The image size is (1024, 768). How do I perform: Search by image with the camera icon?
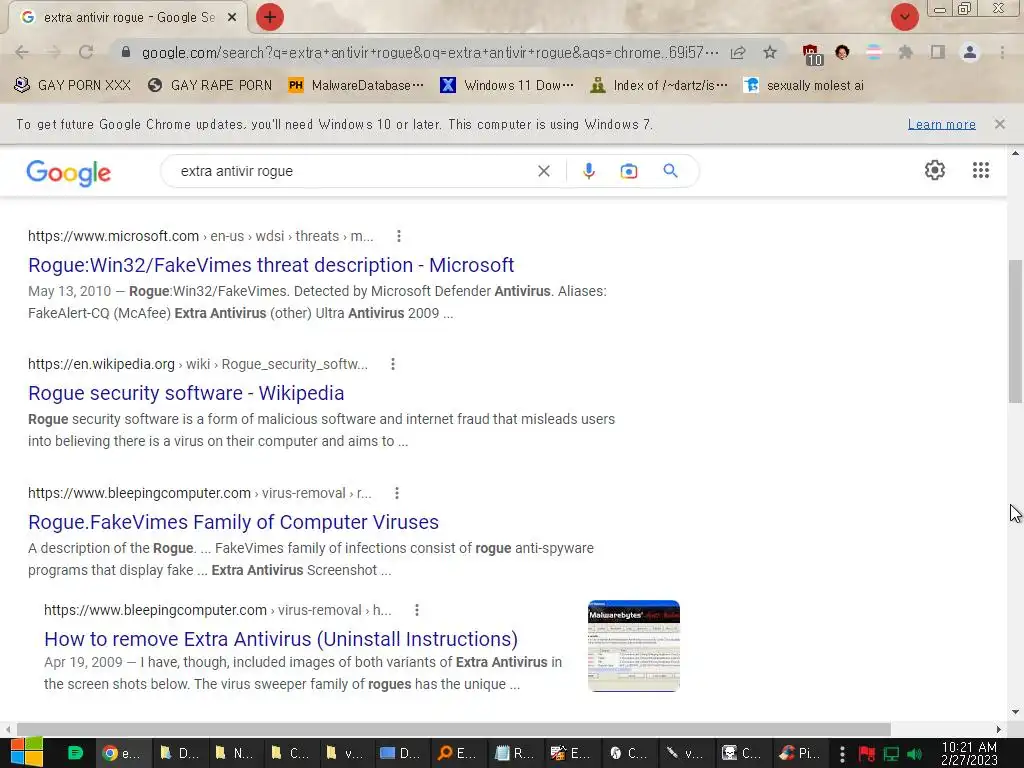click(629, 171)
